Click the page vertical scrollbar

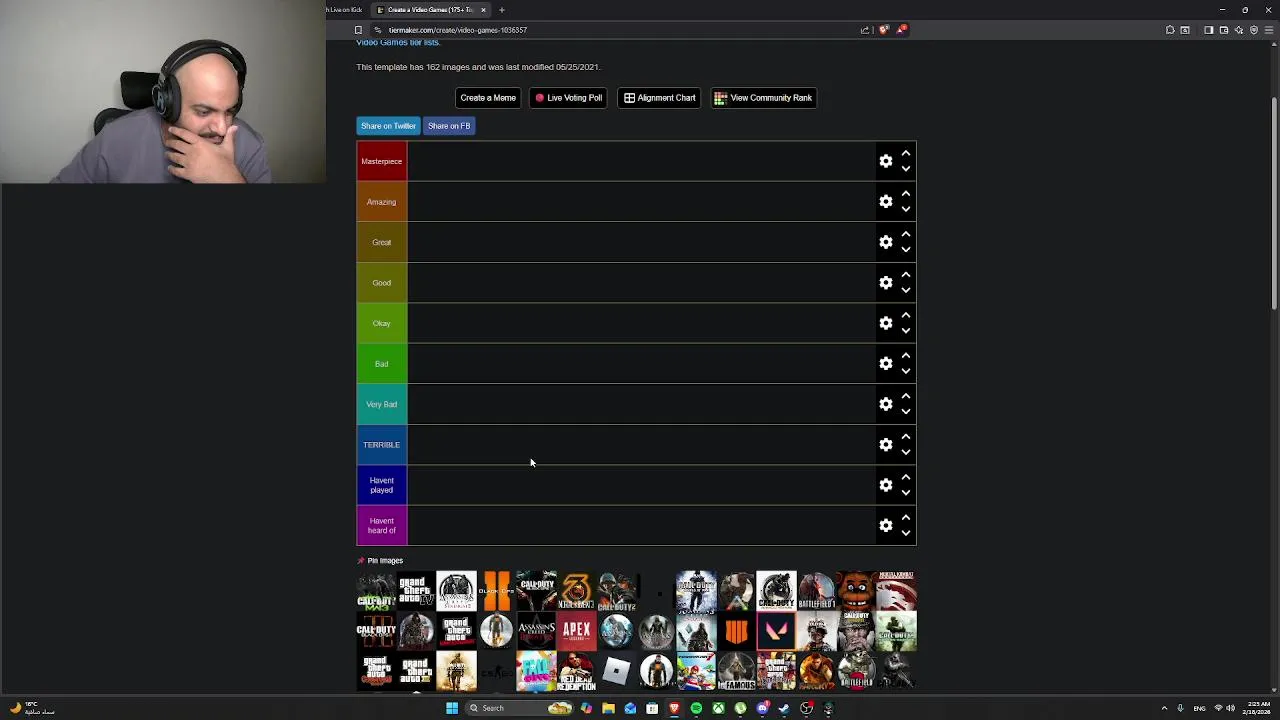pyautogui.click(x=1274, y=204)
